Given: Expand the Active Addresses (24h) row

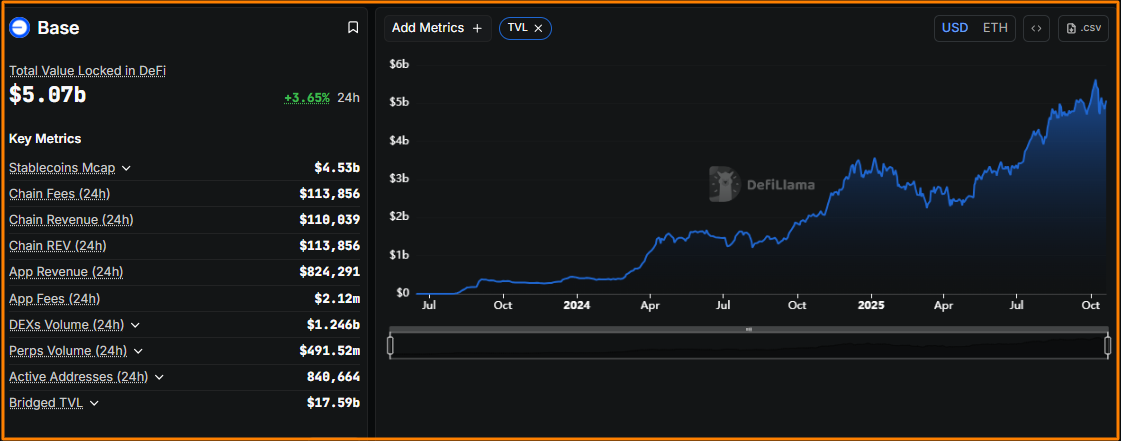Looking at the screenshot, I should tap(159, 377).
